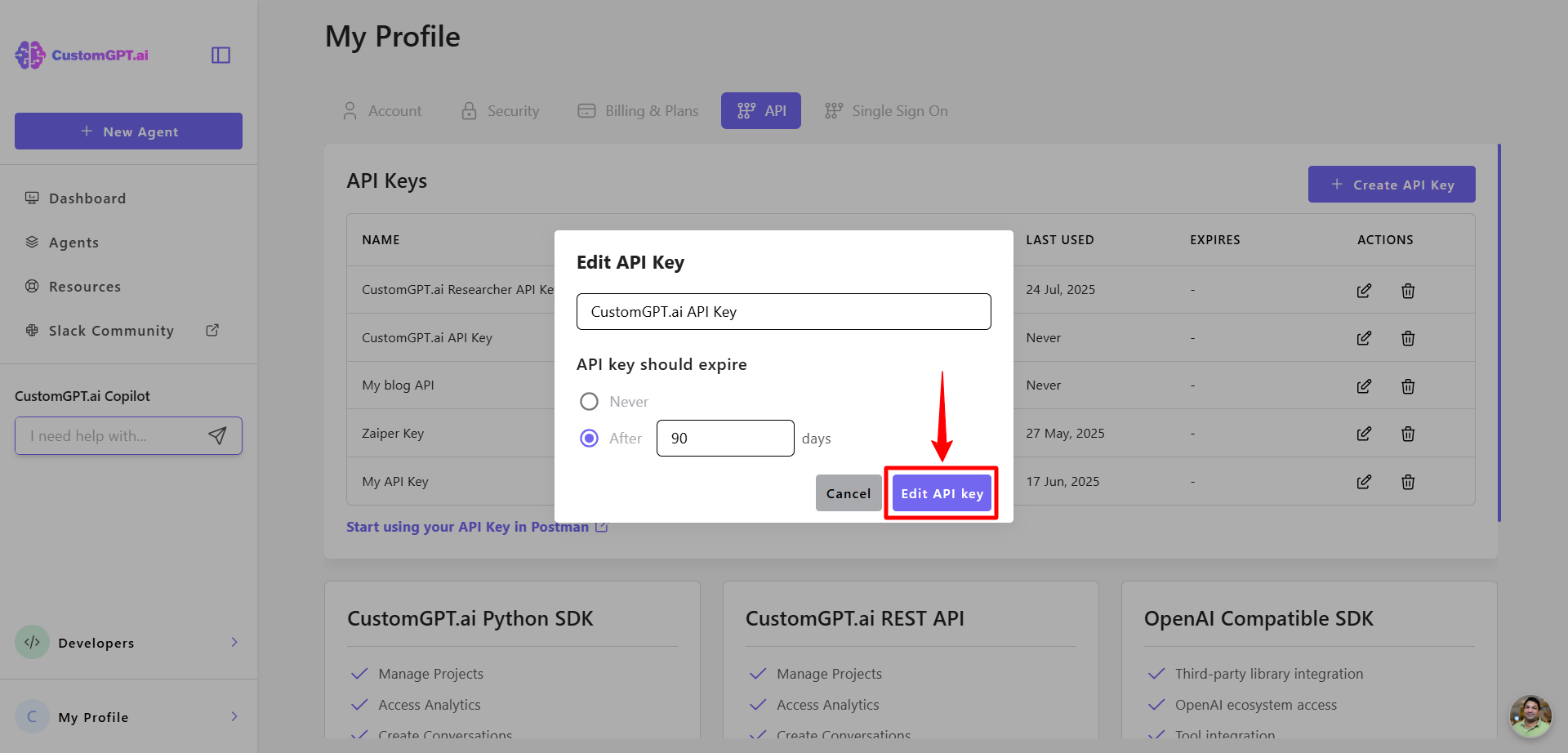Click the NAME column header

(x=381, y=240)
